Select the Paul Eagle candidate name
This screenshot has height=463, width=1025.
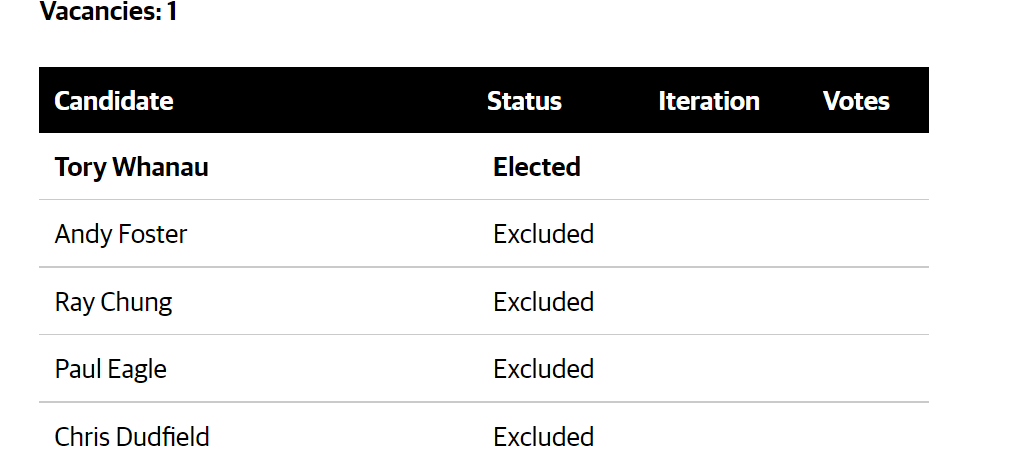coord(110,369)
